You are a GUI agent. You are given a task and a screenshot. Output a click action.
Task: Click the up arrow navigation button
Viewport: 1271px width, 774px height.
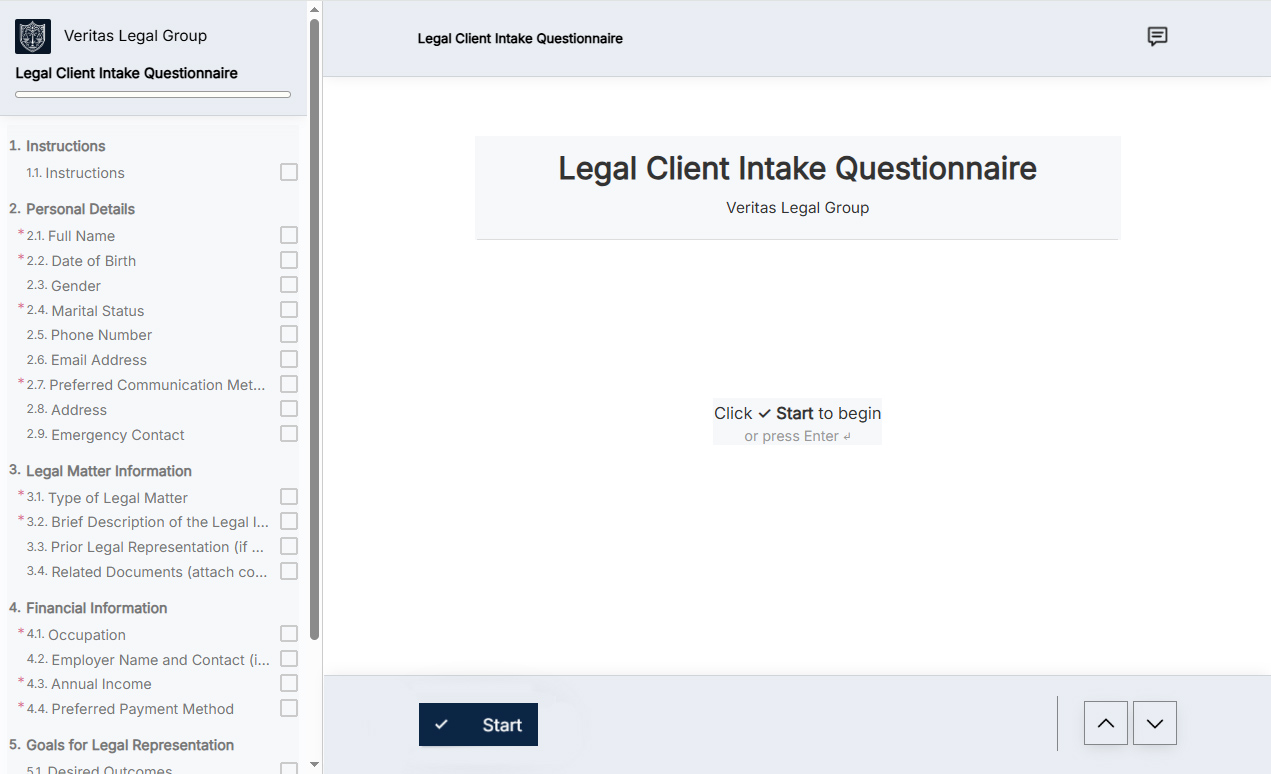click(x=1106, y=723)
